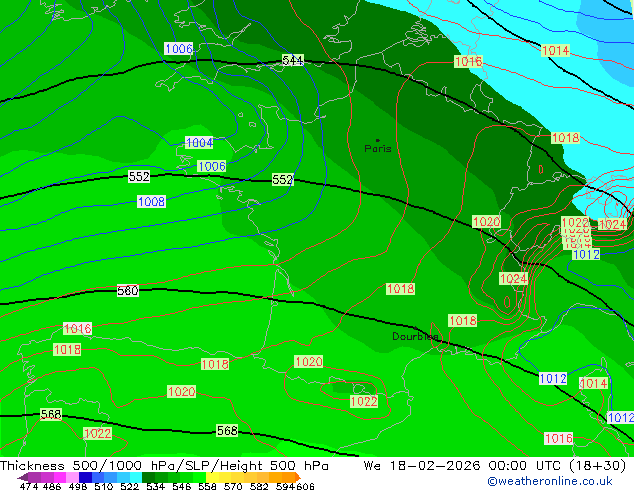Image resolution: width=634 pixels, height=490 pixels.
Task: Click the Thickness 500/1000 hPa chart title
Action: (x=164, y=466)
